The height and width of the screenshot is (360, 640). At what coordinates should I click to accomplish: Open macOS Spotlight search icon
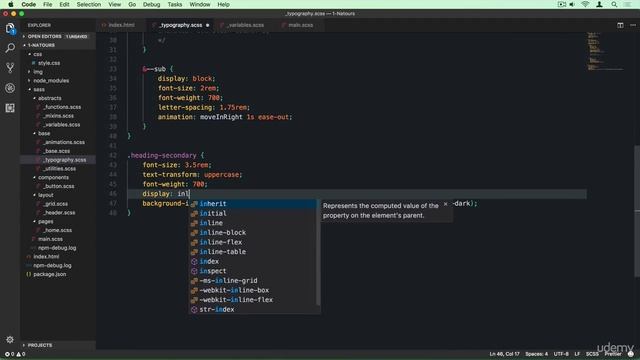coord(614,4)
